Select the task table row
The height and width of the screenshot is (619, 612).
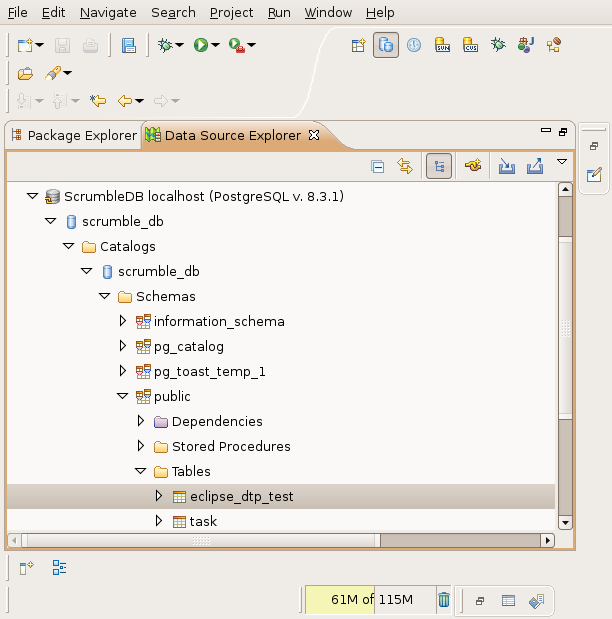point(281,521)
